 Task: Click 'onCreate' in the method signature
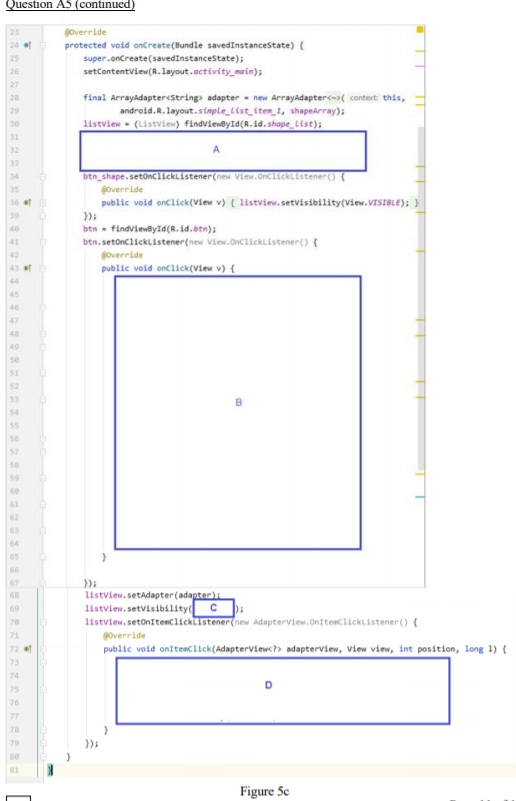[x=152, y=45]
